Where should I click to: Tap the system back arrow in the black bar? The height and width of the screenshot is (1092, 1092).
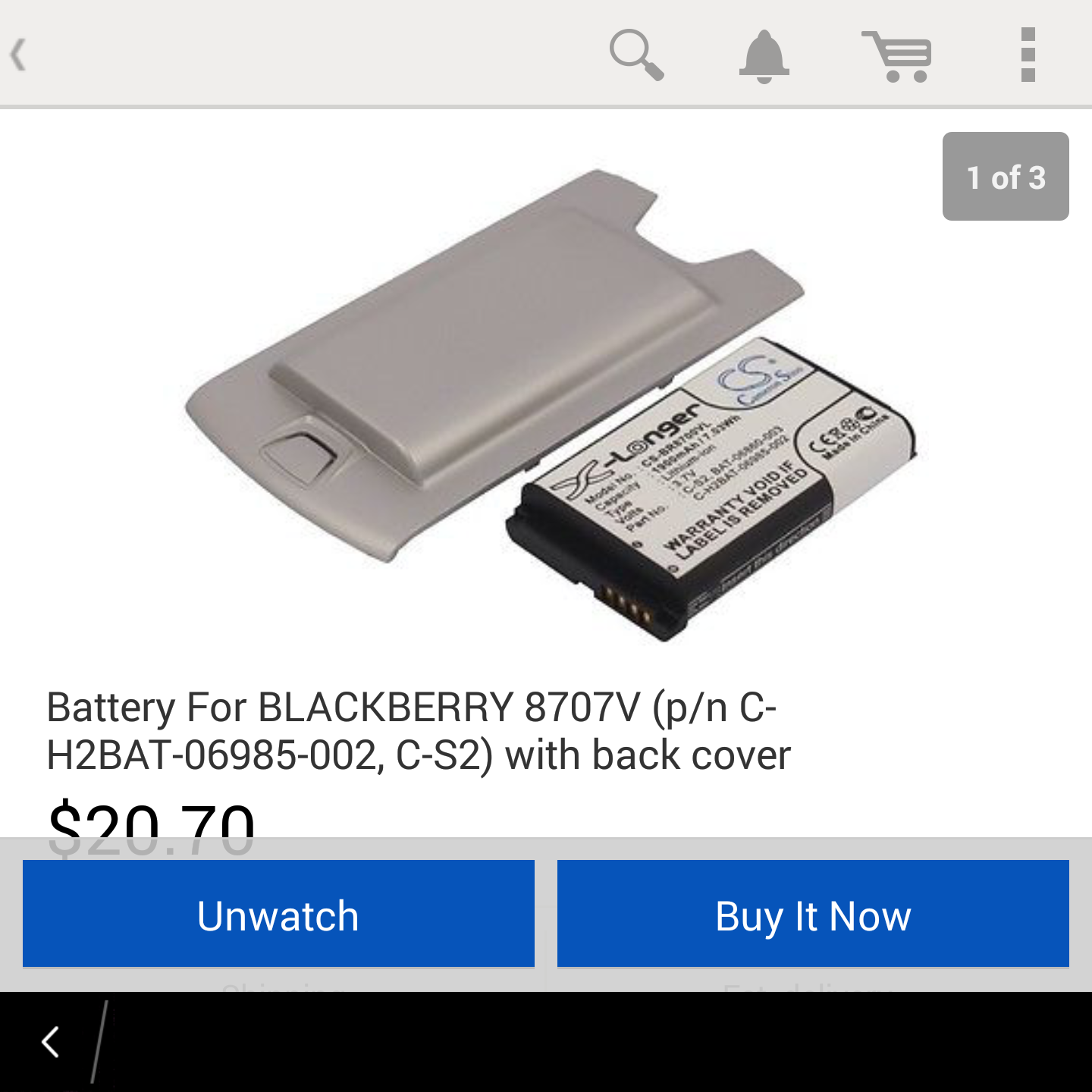[51, 1042]
